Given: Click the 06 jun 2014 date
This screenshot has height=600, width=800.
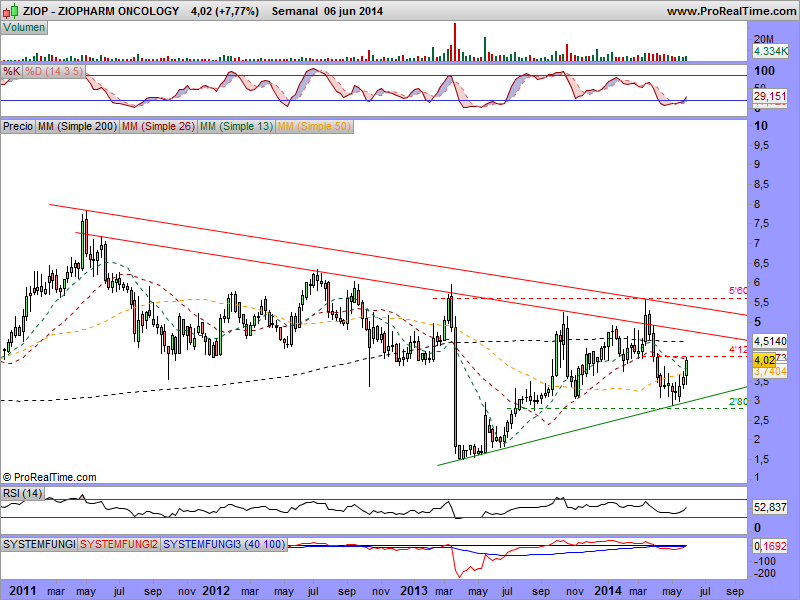Looking at the screenshot, I should pos(353,11).
